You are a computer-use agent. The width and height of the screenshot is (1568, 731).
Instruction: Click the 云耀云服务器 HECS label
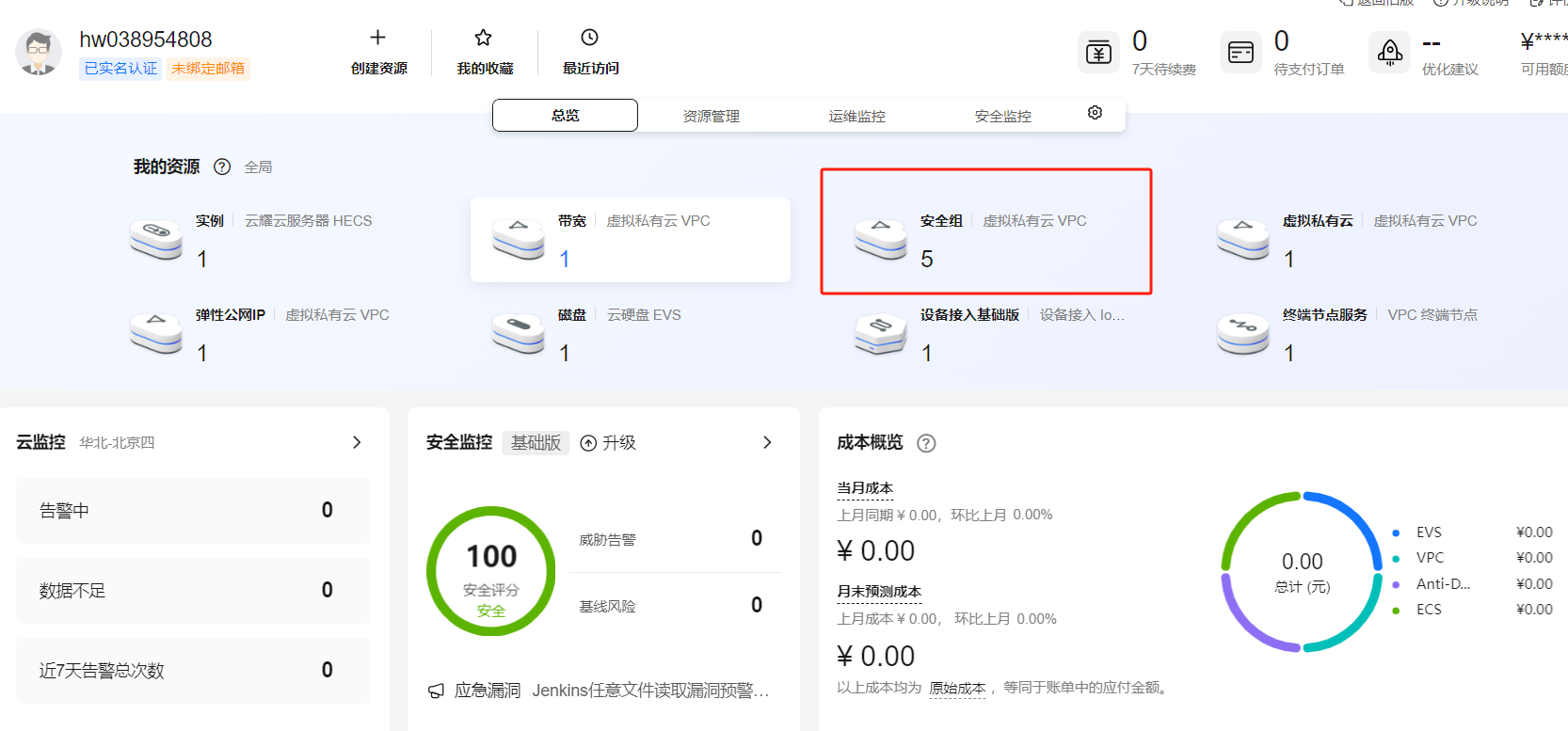coord(309,221)
